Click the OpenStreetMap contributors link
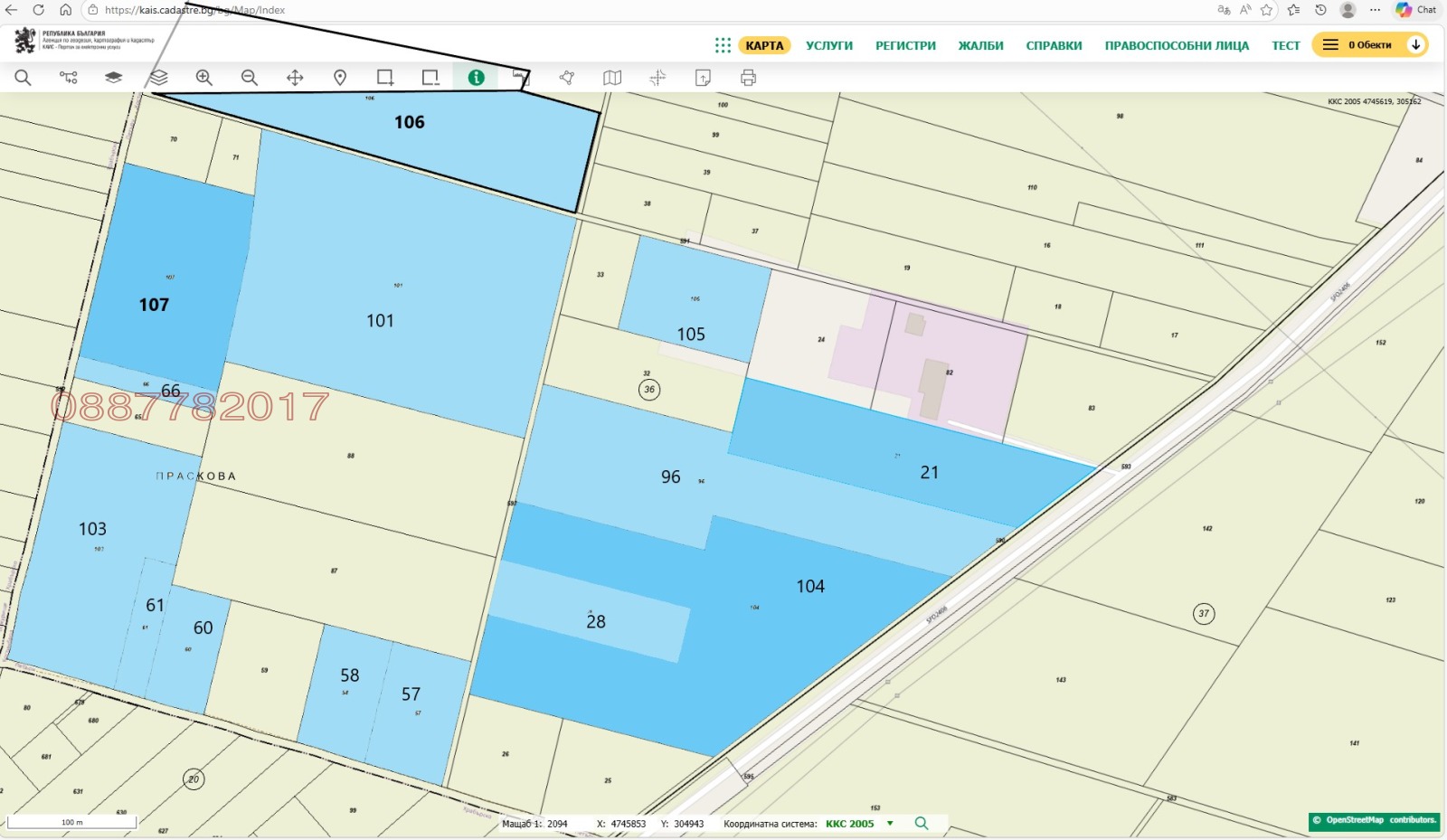The width and height of the screenshot is (1447, 840). point(1374,820)
